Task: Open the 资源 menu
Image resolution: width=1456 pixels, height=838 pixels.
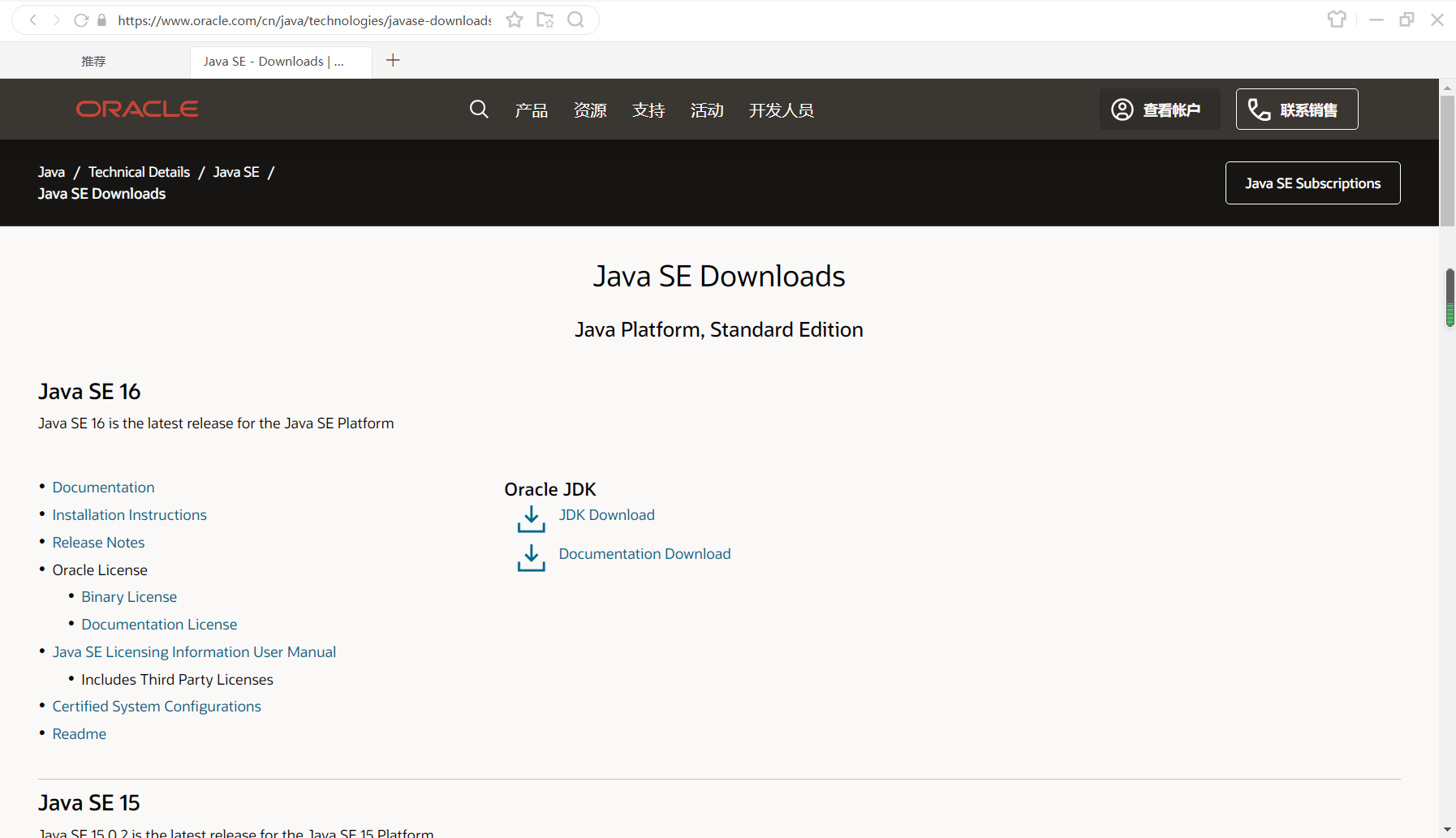Action: pyautogui.click(x=590, y=110)
